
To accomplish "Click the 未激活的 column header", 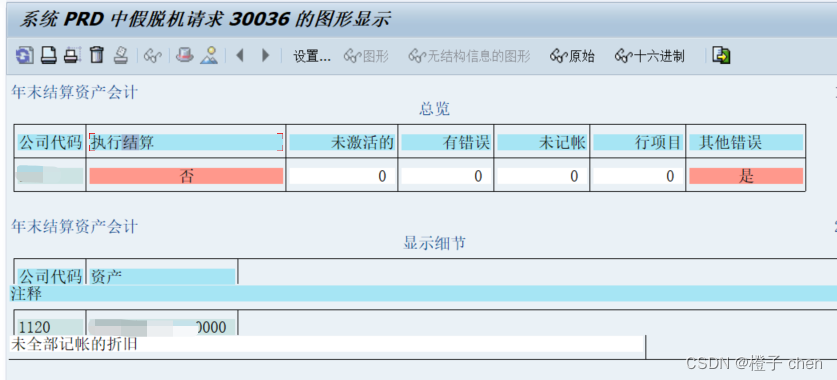I will tap(342, 142).
